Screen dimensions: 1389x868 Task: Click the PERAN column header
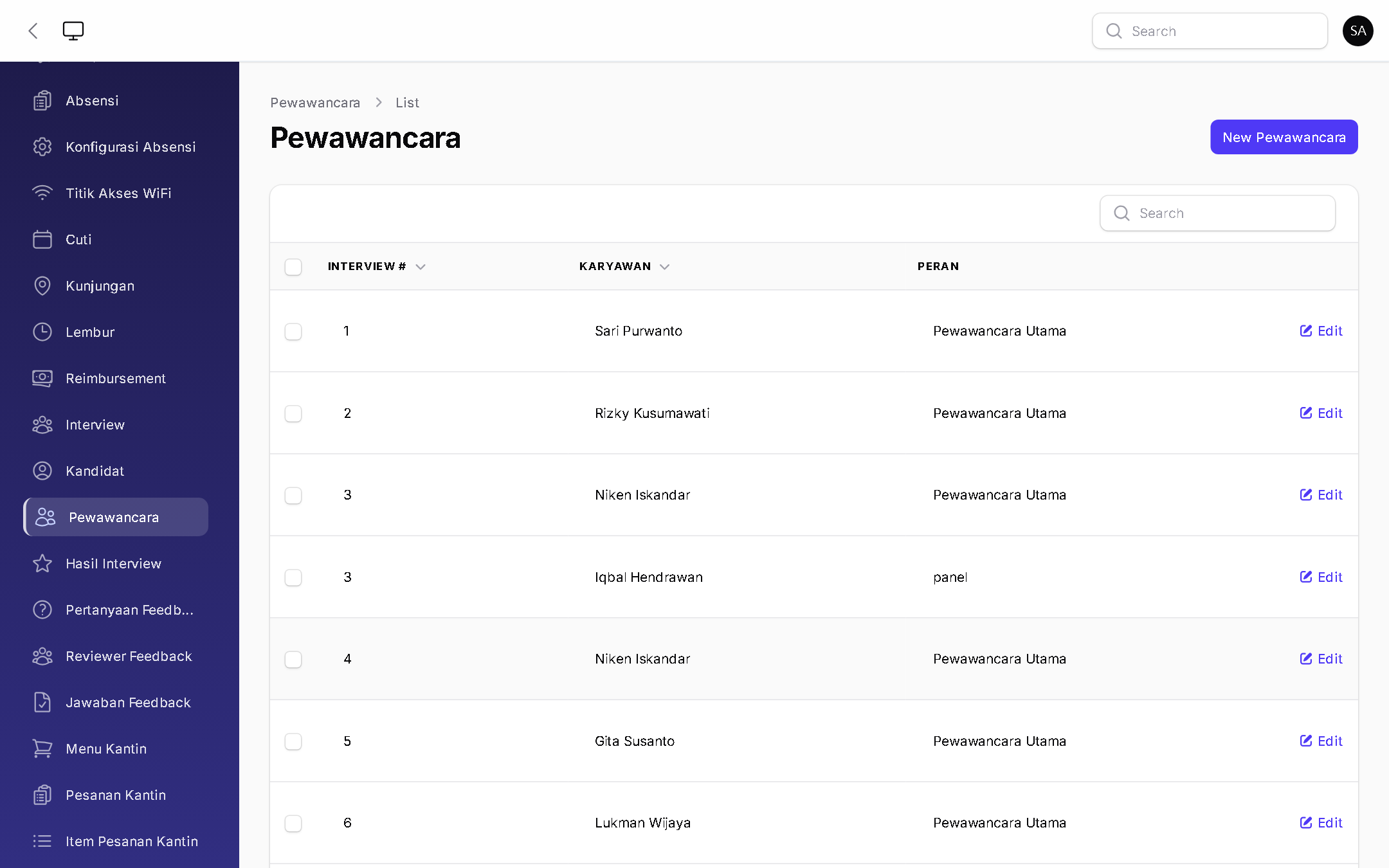[x=938, y=267]
